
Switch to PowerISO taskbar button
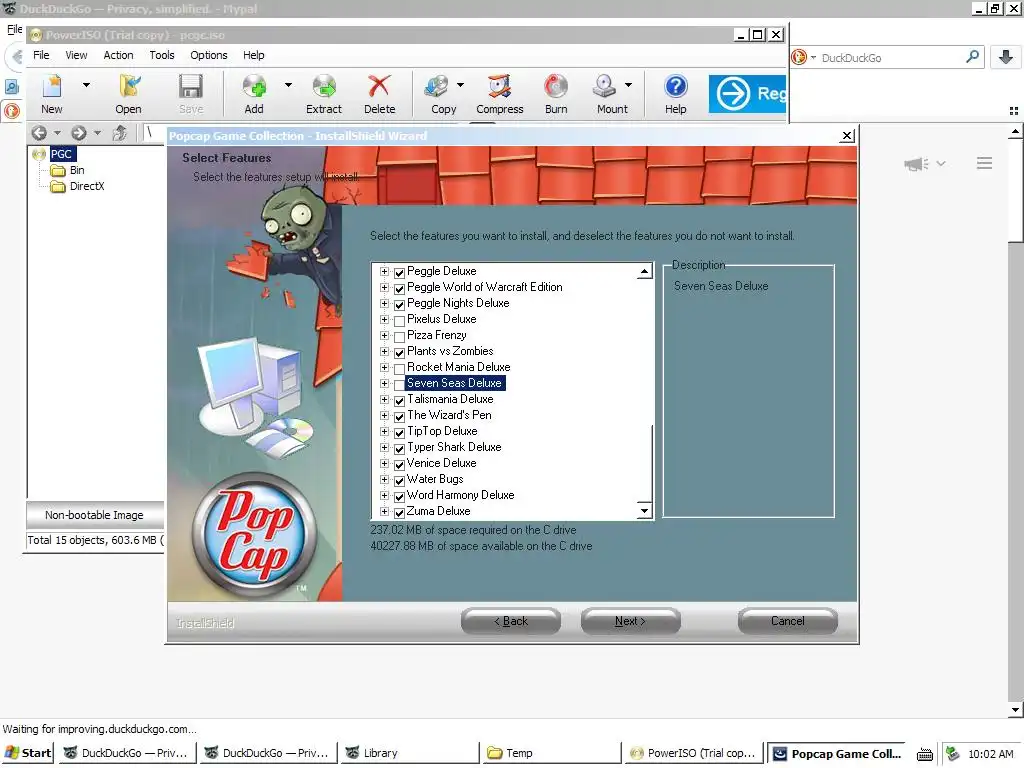pyautogui.click(x=692, y=753)
